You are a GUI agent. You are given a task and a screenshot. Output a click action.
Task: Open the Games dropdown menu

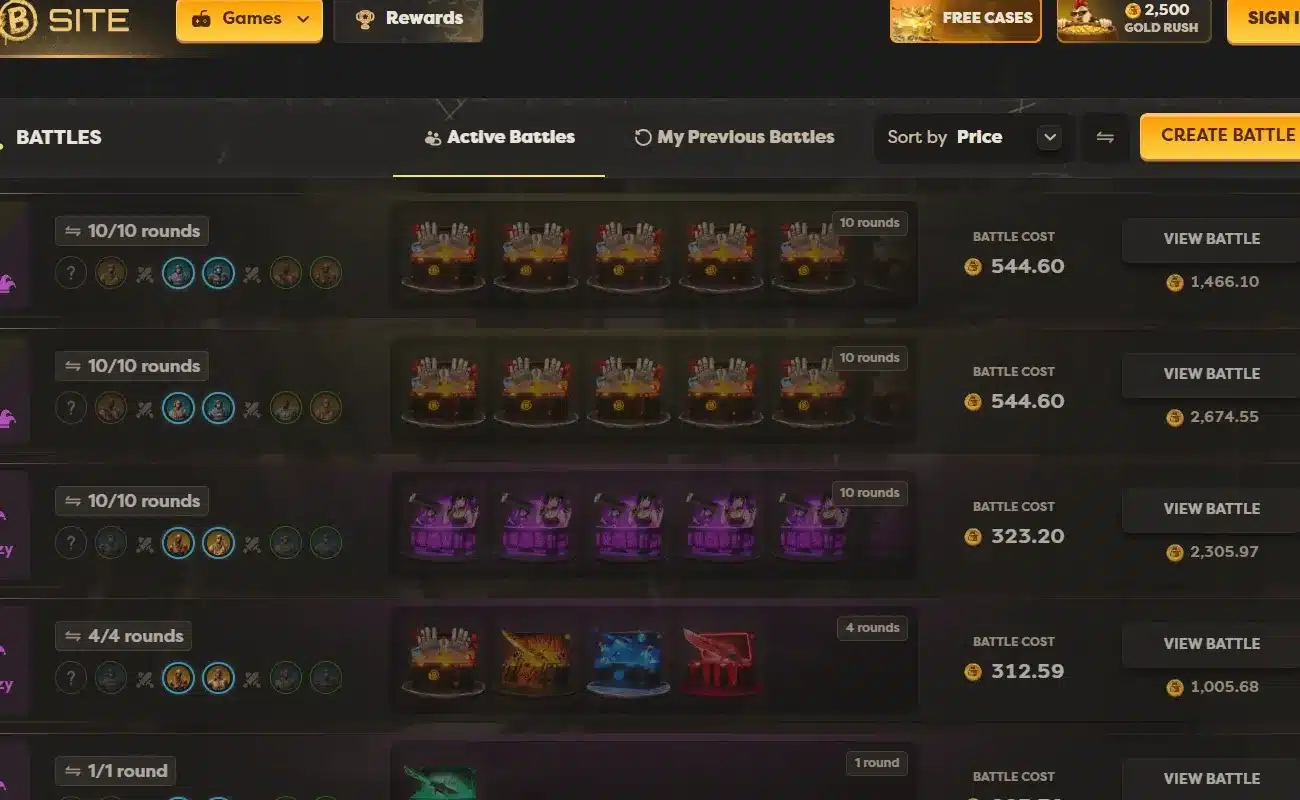pyautogui.click(x=249, y=19)
